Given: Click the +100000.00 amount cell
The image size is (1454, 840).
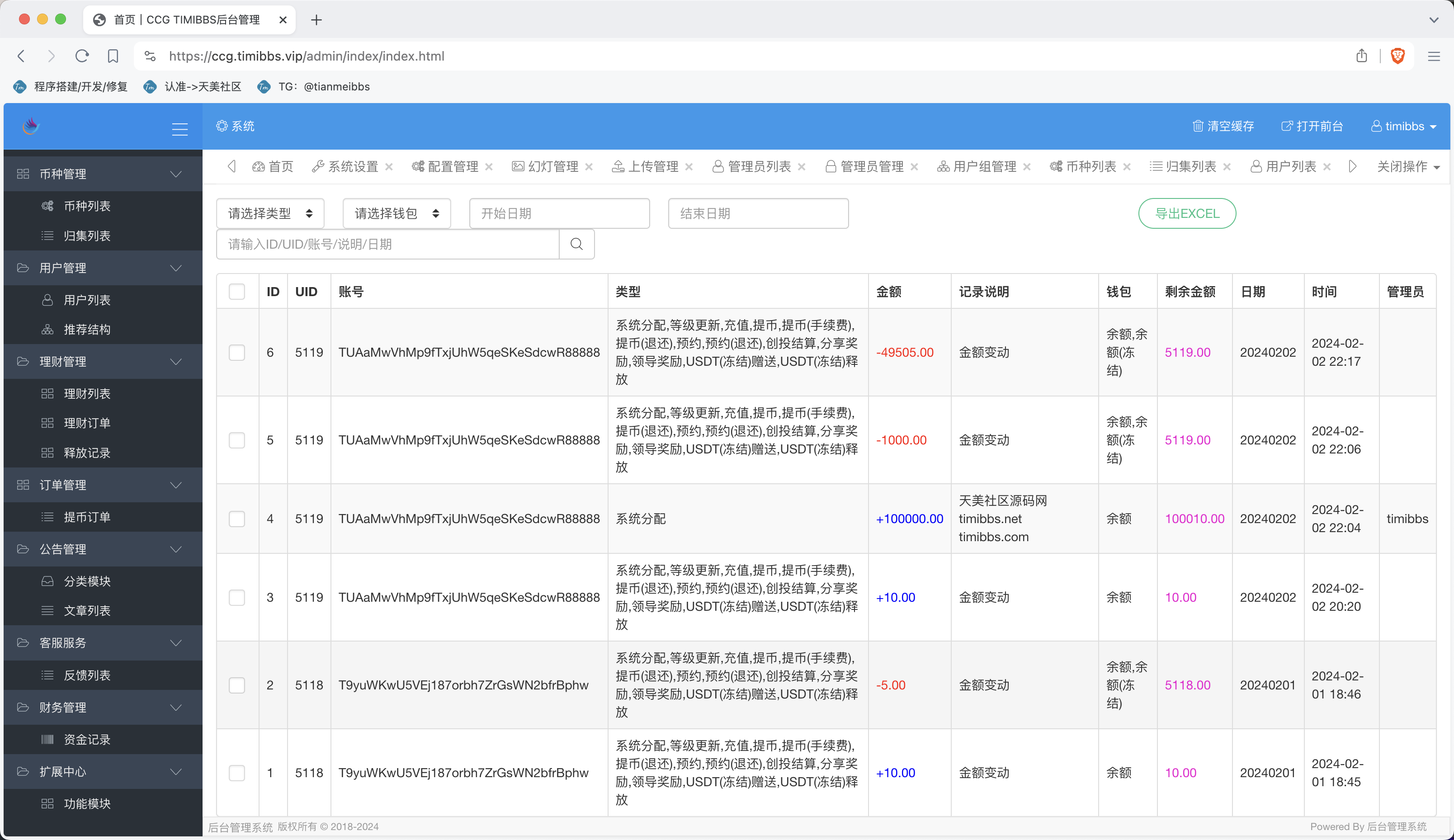Looking at the screenshot, I should point(910,519).
